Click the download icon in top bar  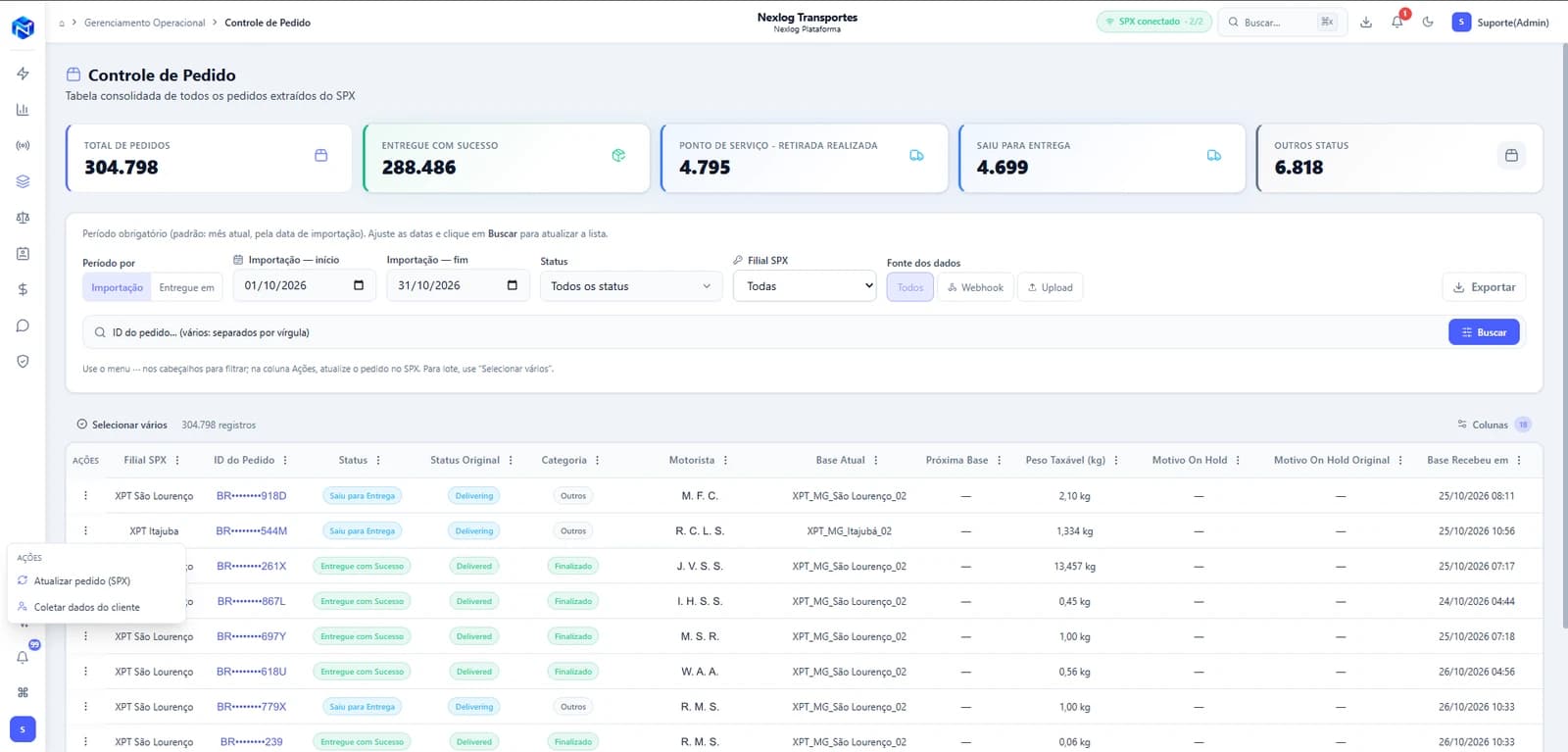pyautogui.click(x=1366, y=22)
